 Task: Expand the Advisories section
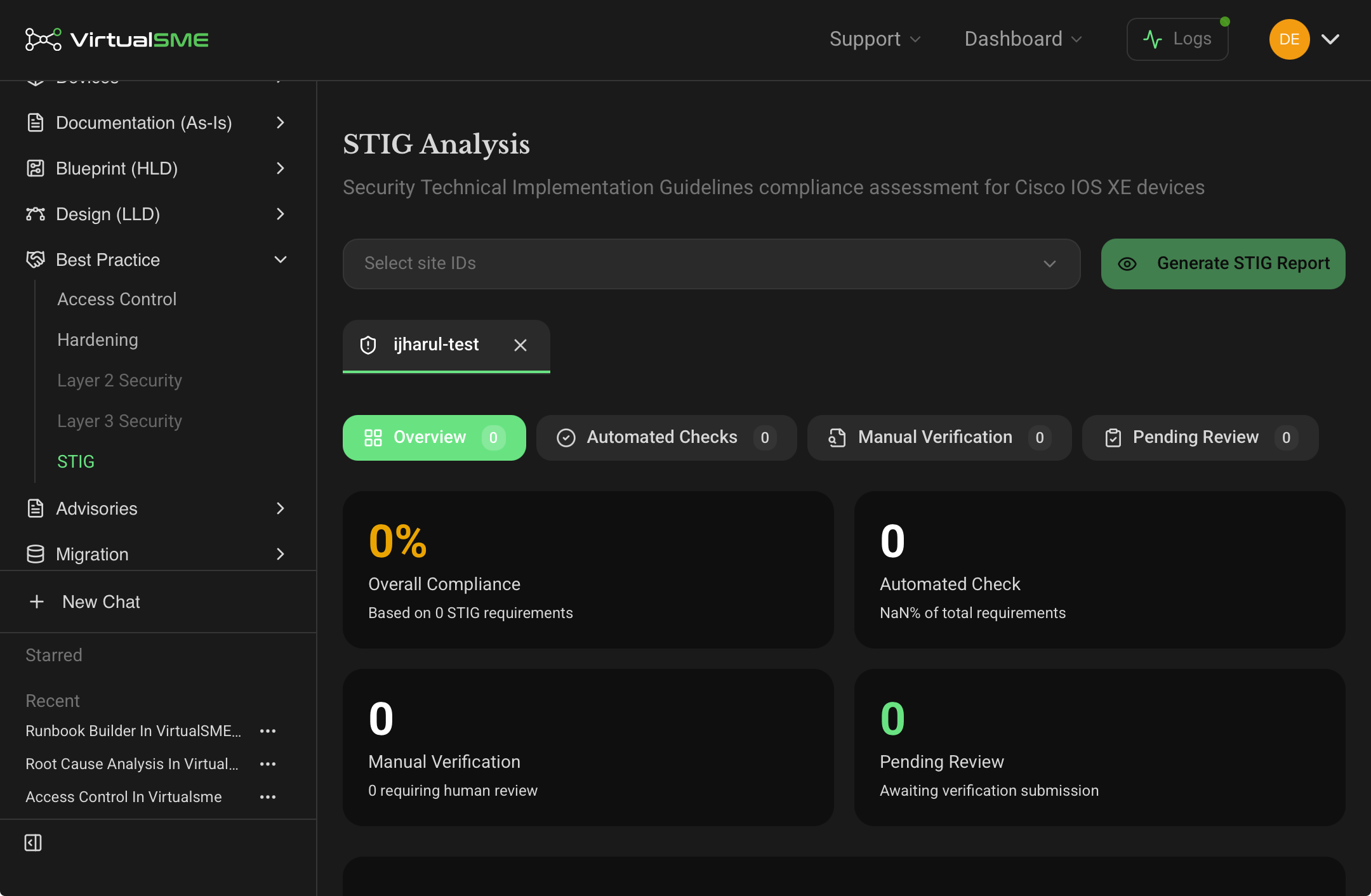(281, 508)
